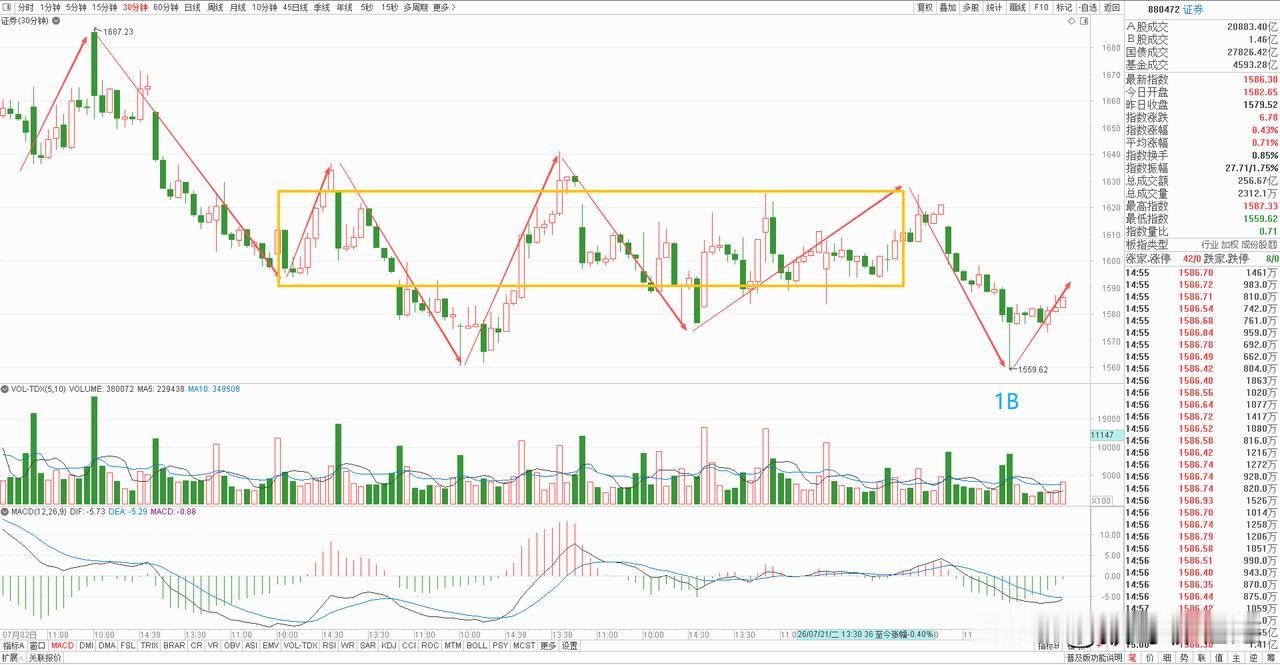Select the DMA indicator tab
Image resolution: width=1280 pixels, height=665 pixels.
[x=108, y=646]
